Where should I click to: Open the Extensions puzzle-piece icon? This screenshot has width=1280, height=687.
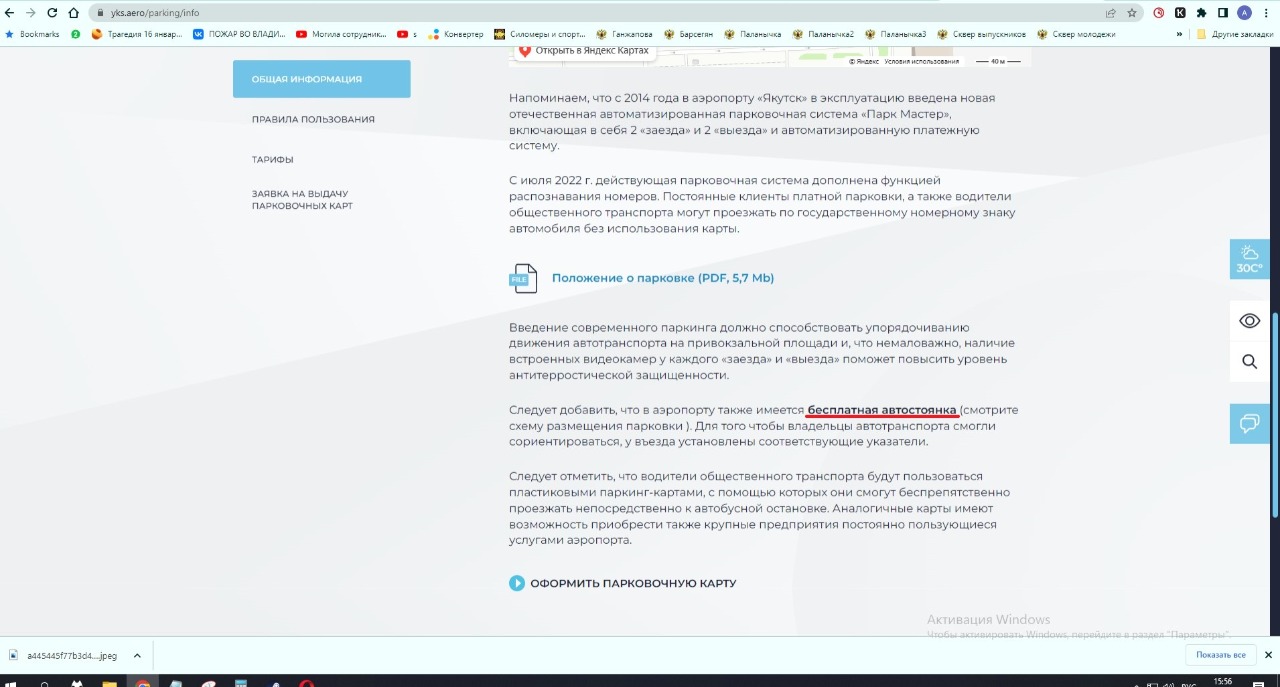pos(1201,13)
